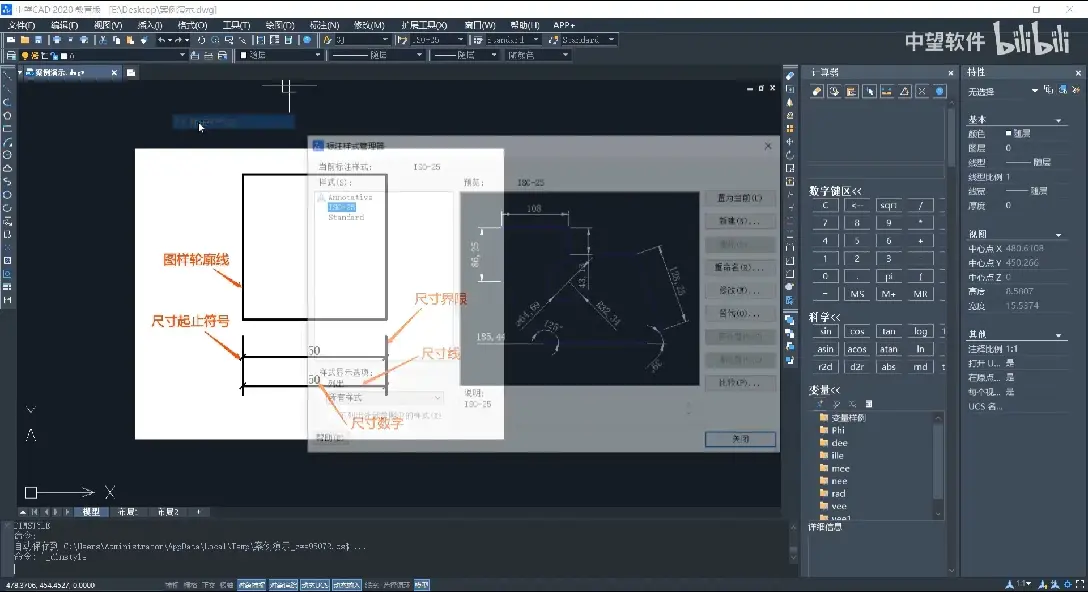Viewport: 1088px width, 592px height.
Task: Click the blue Help globe icon
Action: click(307, 40)
